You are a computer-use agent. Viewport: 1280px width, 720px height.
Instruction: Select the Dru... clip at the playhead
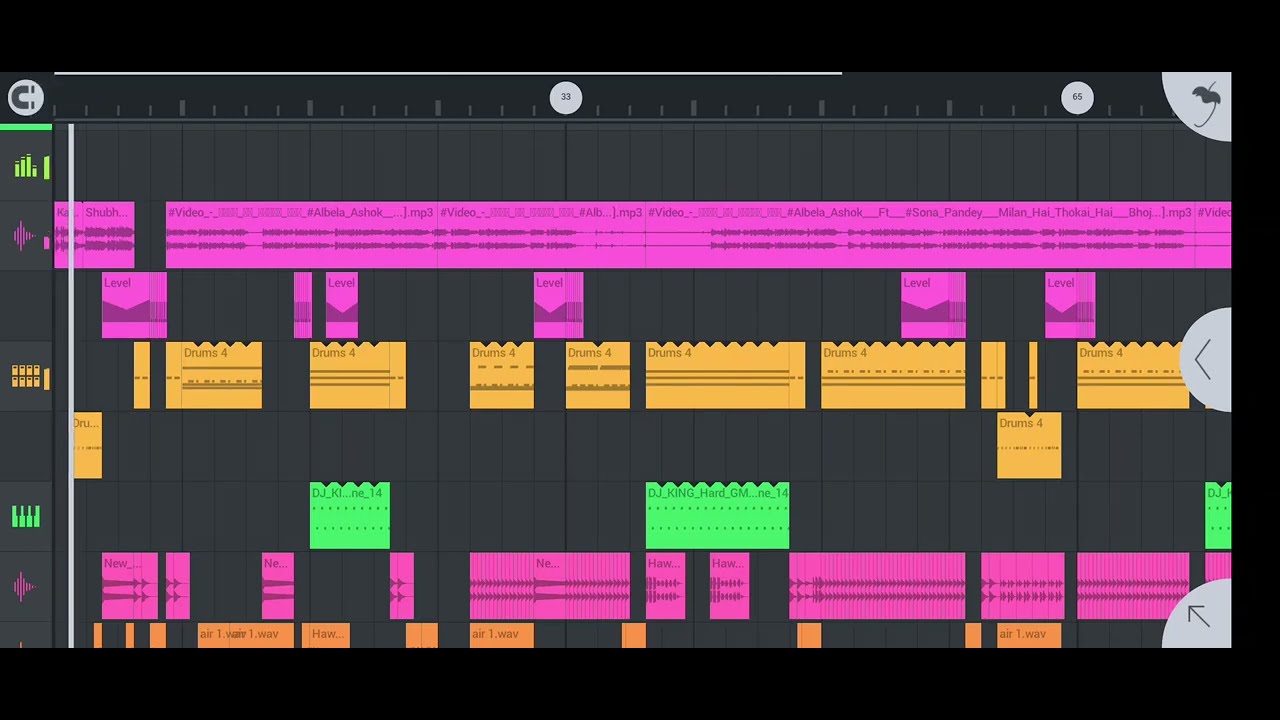click(x=87, y=445)
